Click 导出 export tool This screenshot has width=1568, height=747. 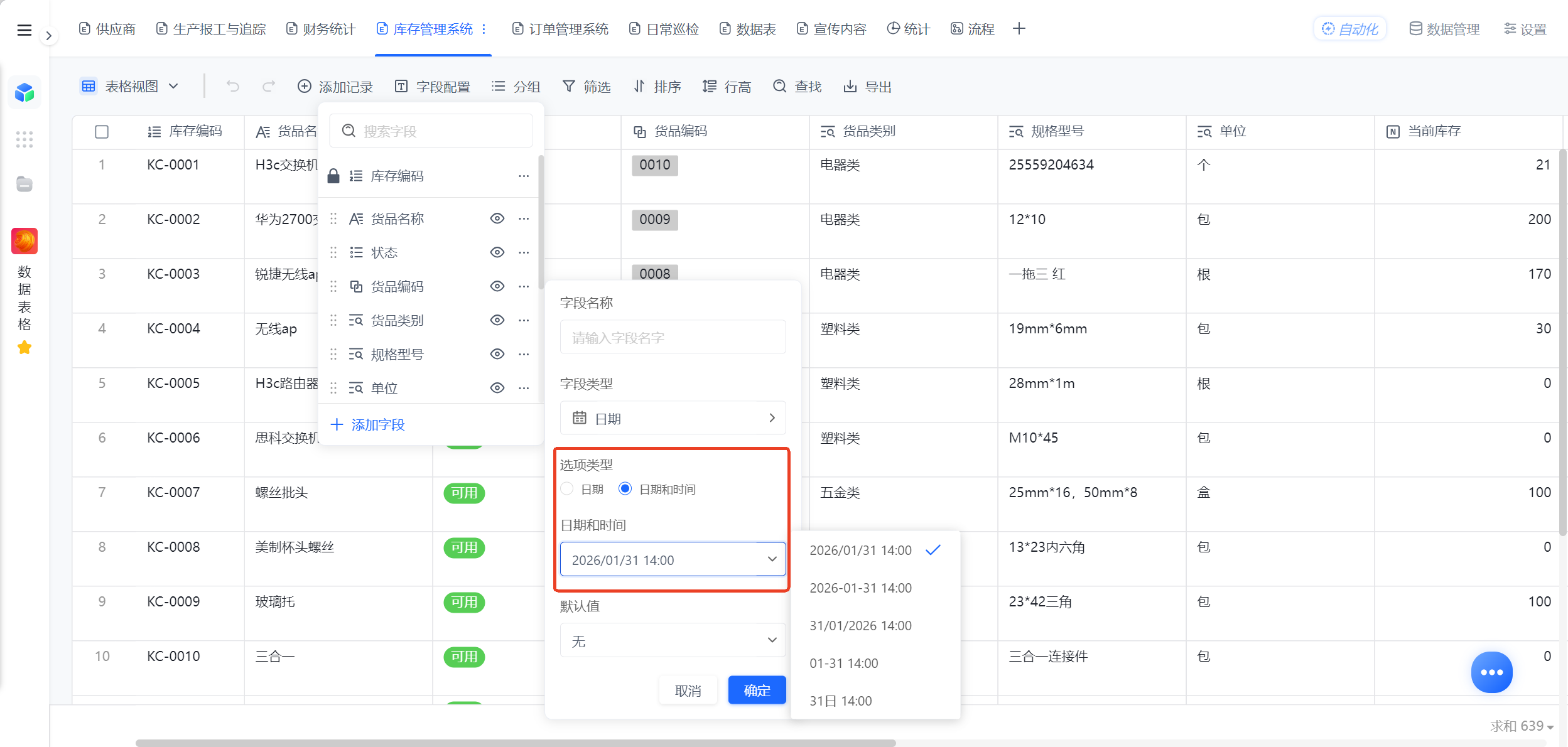coord(868,87)
